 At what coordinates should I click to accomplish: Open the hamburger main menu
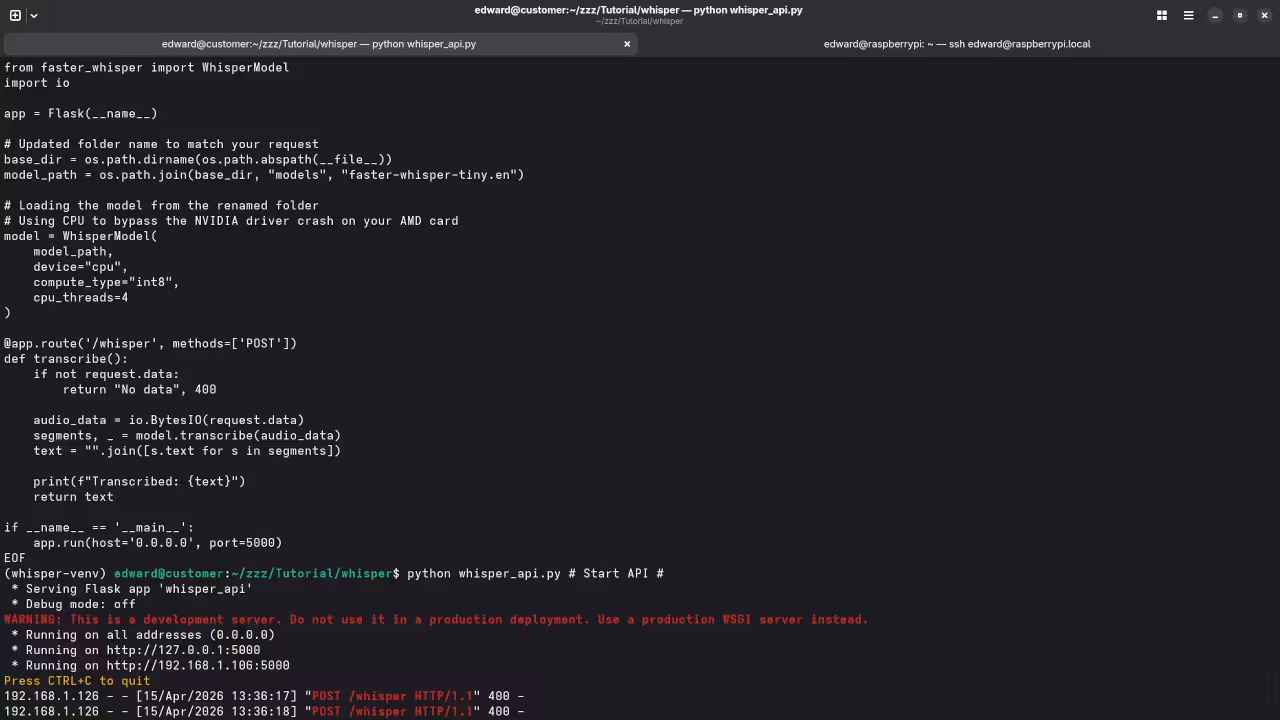1189,15
